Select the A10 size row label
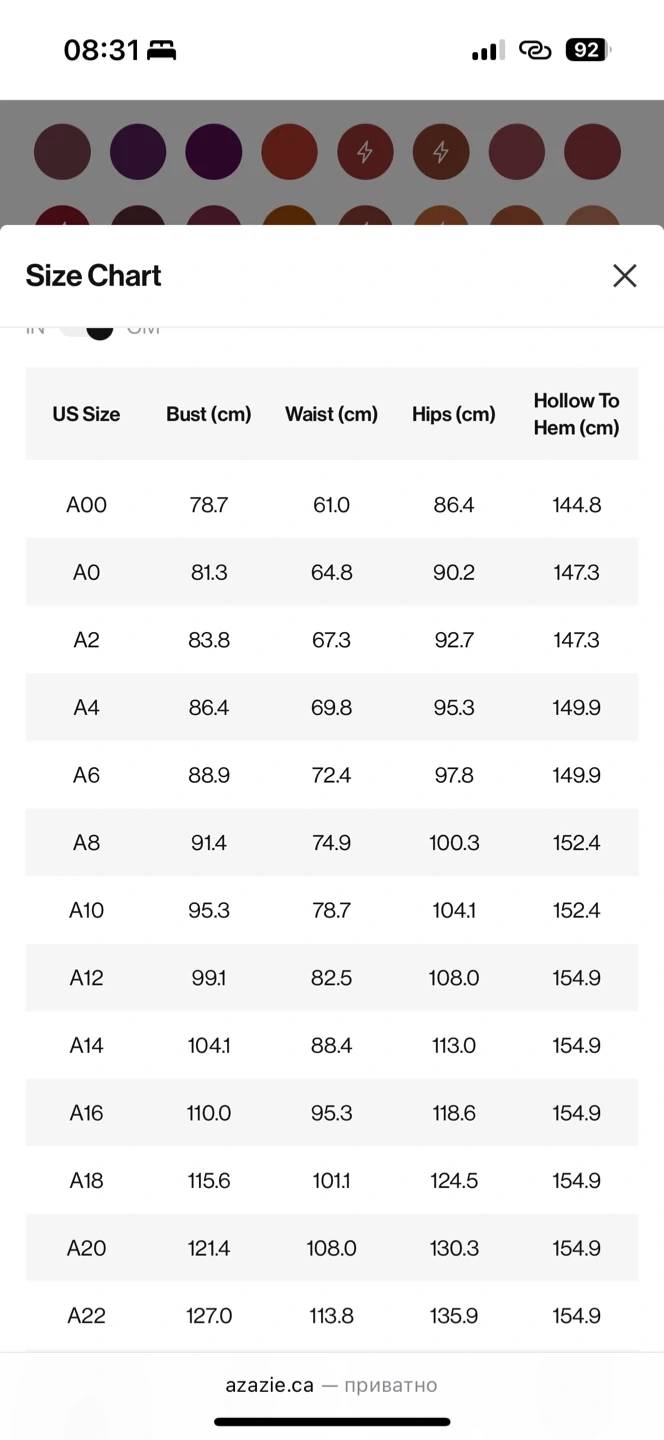Viewport: 664px width, 1440px height. (x=86, y=910)
